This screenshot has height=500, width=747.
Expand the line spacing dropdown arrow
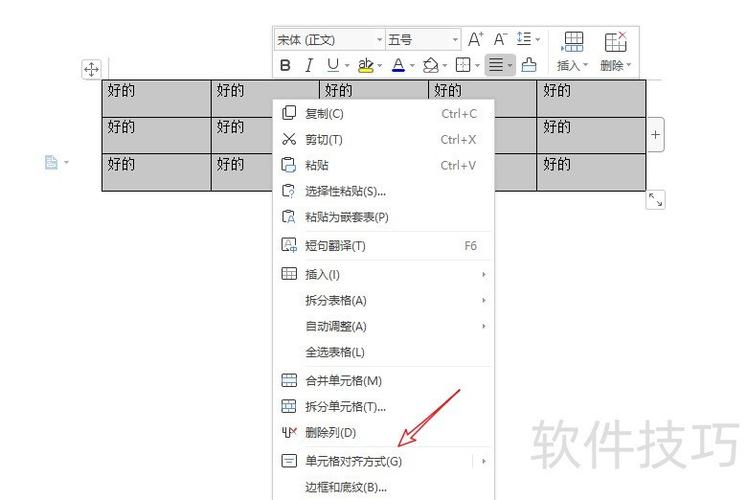pyautogui.click(x=537, y=40)
